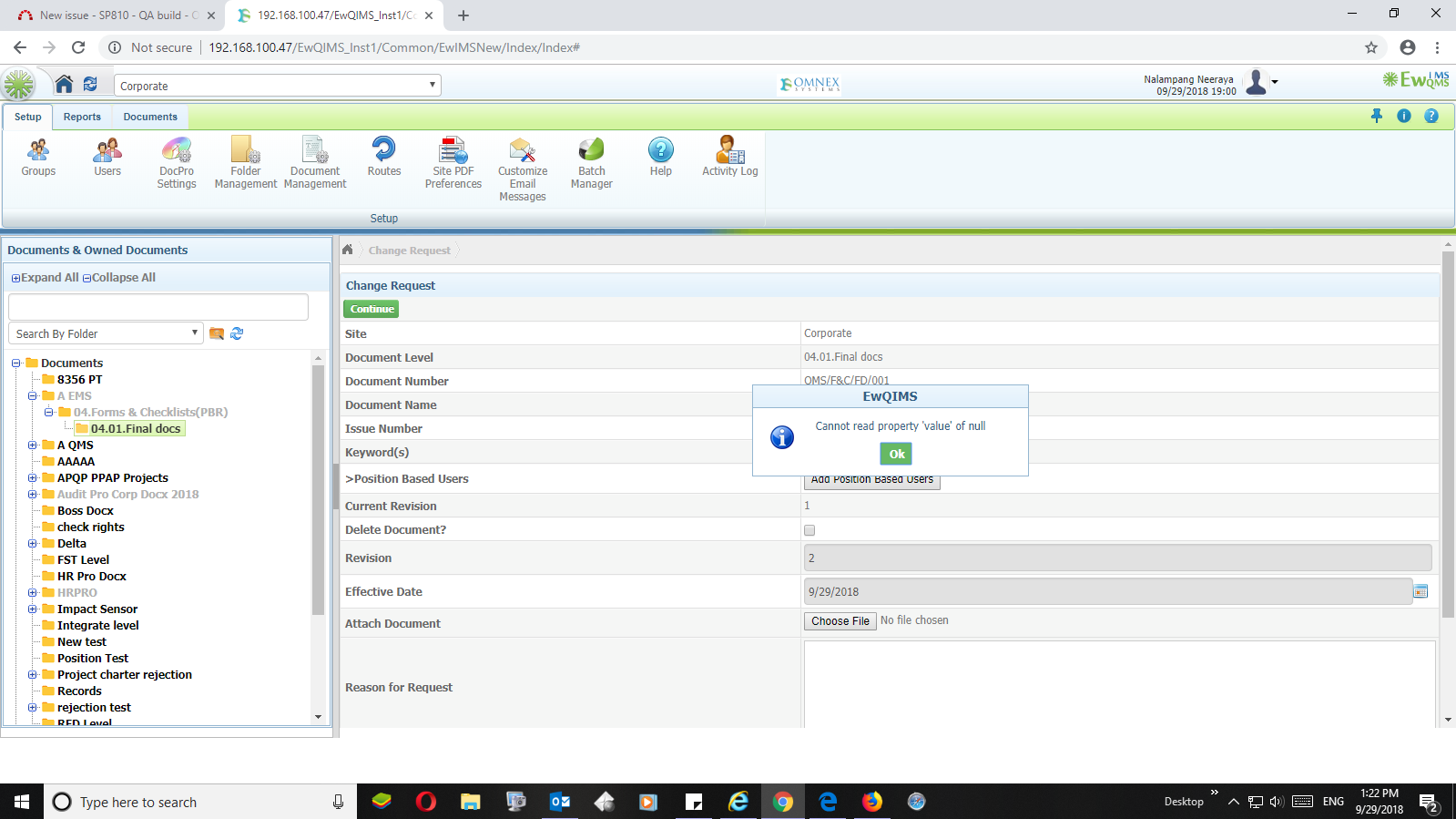Open Customize Email Messages
The width and height of the screenshot is (1456, 819).
click(523, 169)
